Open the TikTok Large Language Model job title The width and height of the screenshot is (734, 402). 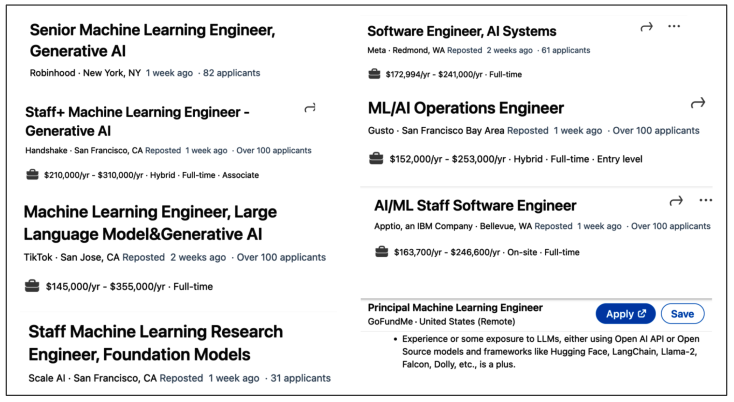[150, 223]
